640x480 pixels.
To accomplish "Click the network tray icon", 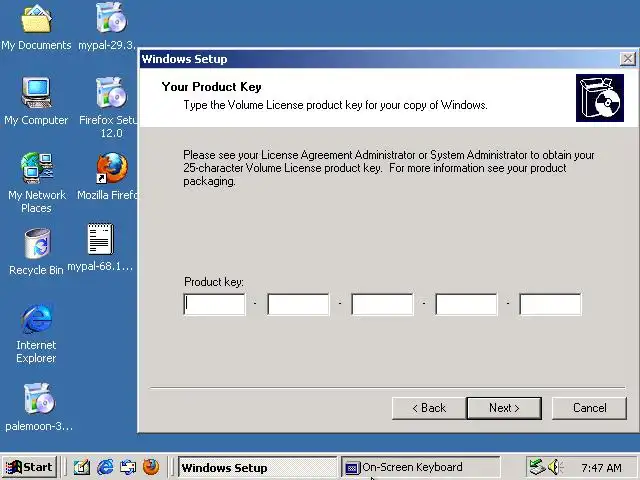I will click(x=536, y=467).
